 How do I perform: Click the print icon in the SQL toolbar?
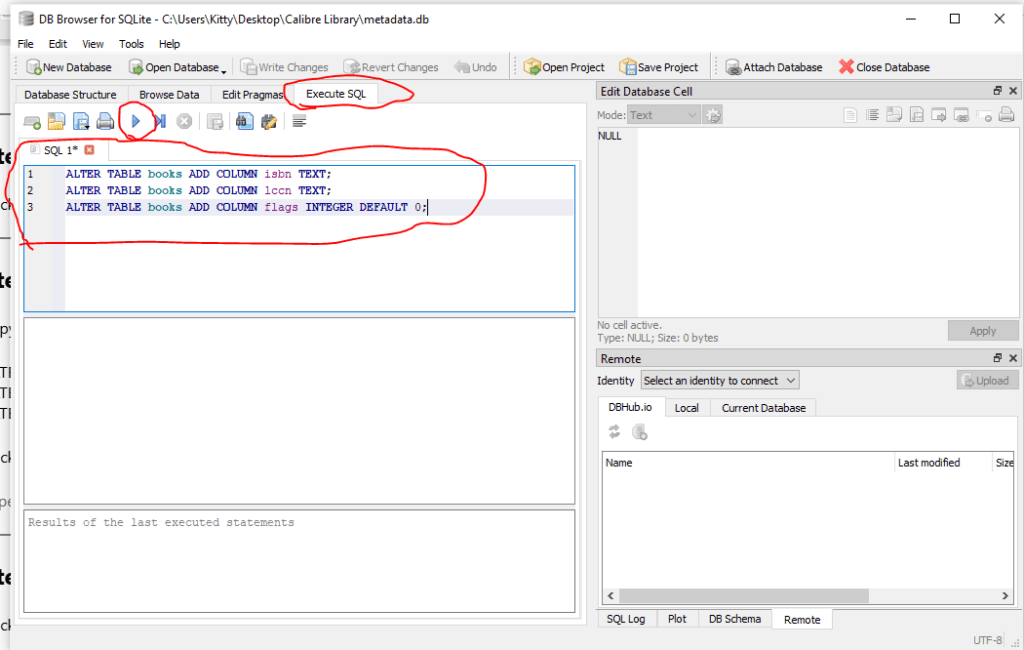pos(105,122)
